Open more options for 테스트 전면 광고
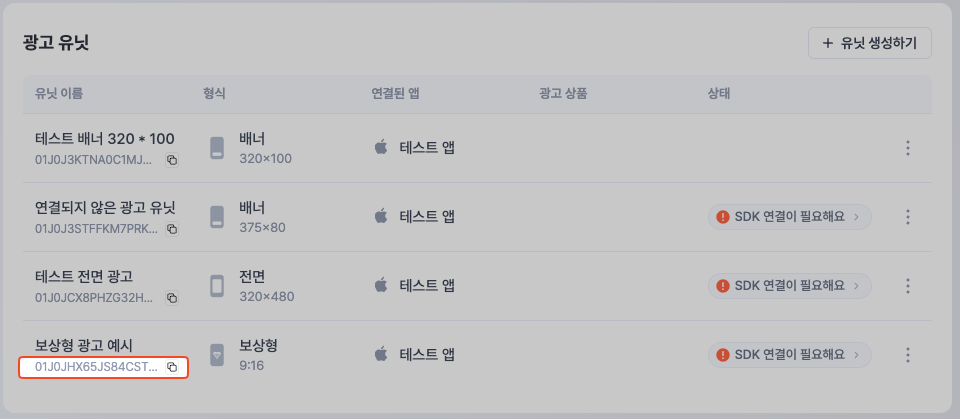 click(x=908, y=286)
